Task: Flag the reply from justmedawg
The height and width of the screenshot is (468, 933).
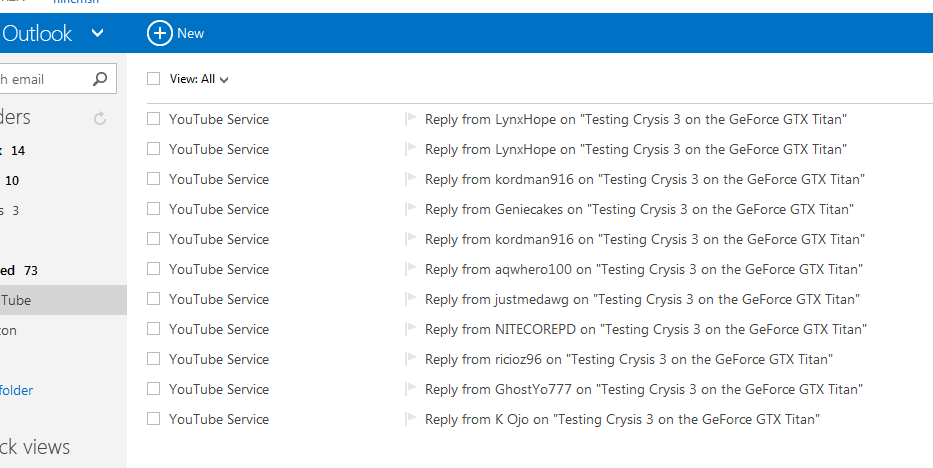Action: tap(410, 298)
